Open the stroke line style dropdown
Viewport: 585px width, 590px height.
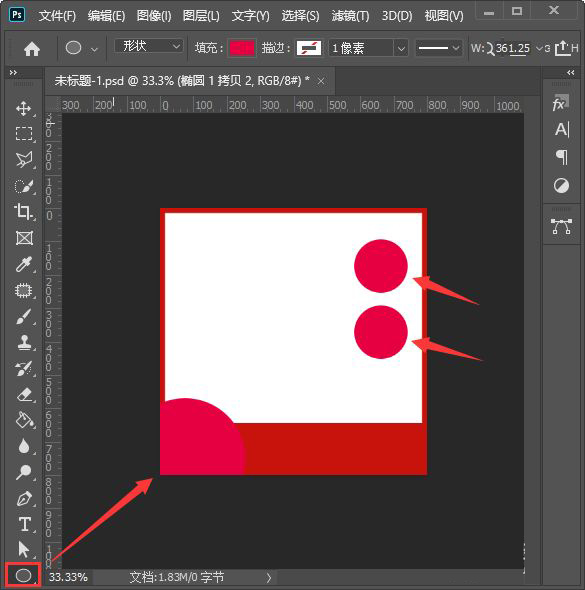[439, 49]
